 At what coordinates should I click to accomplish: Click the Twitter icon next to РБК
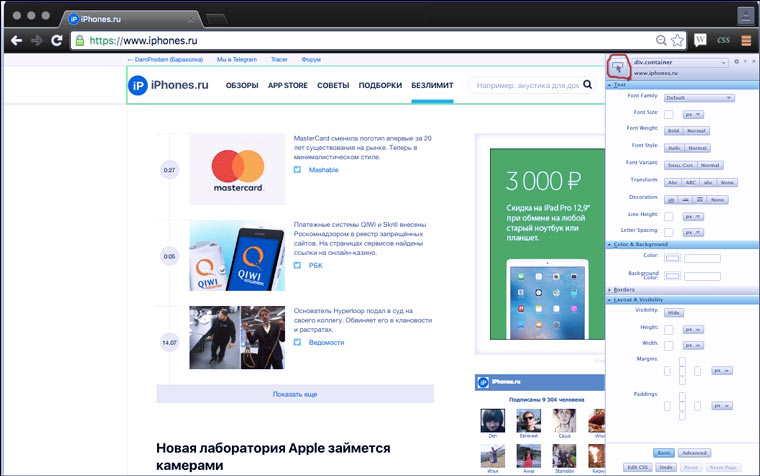tap(297, 265)
